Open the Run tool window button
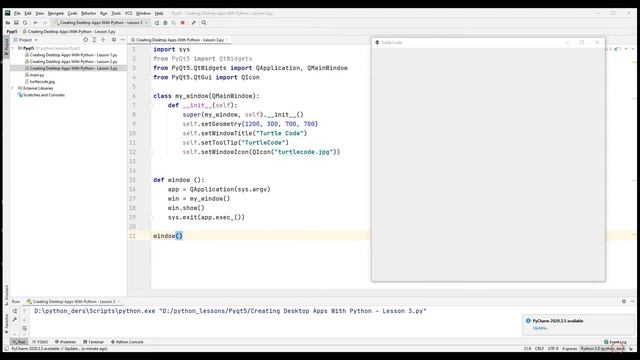This screenshot has height=360, width=640. pos(19,342)
